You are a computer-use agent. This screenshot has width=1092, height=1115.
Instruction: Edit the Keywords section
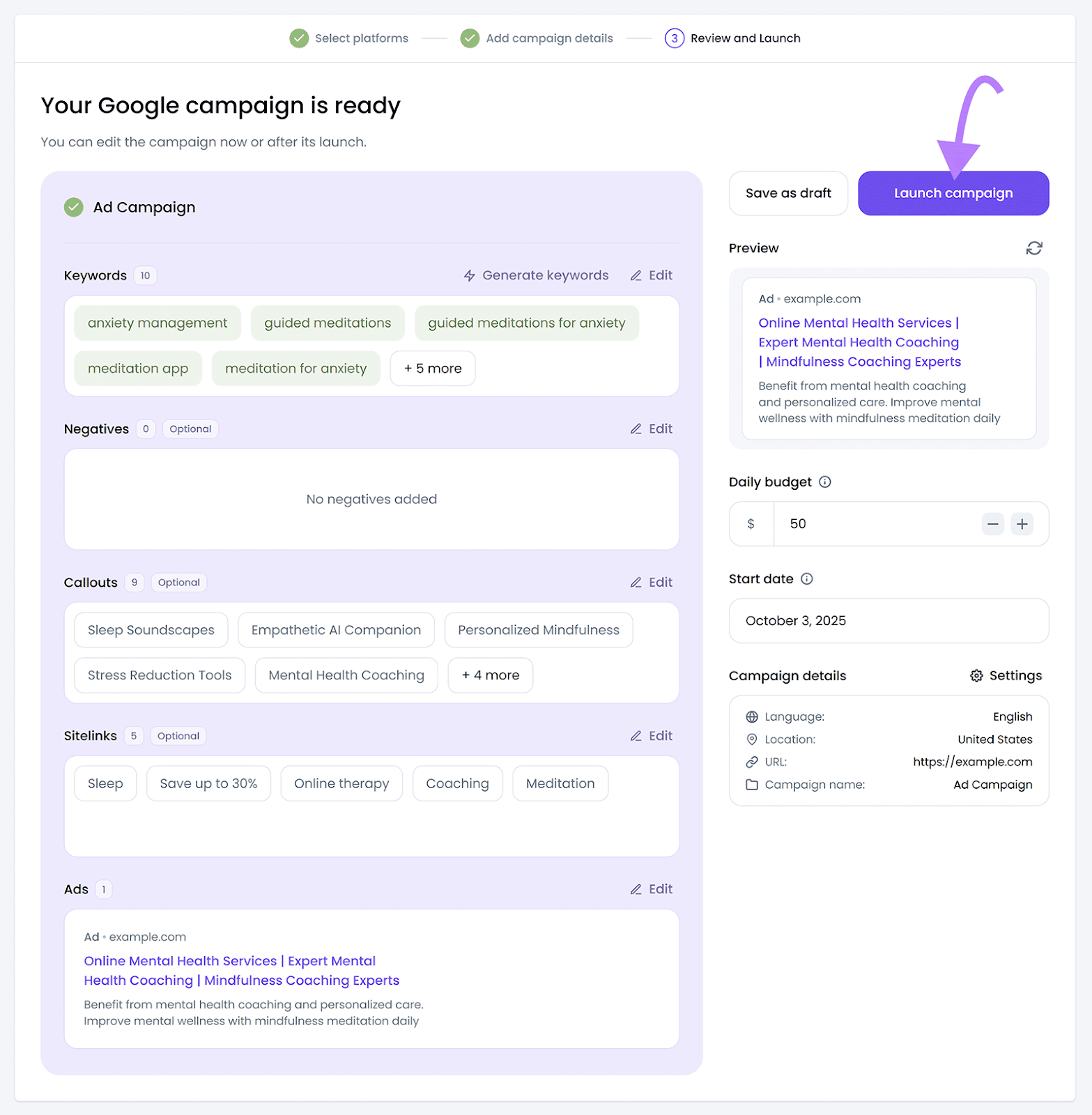pos(652,275)
